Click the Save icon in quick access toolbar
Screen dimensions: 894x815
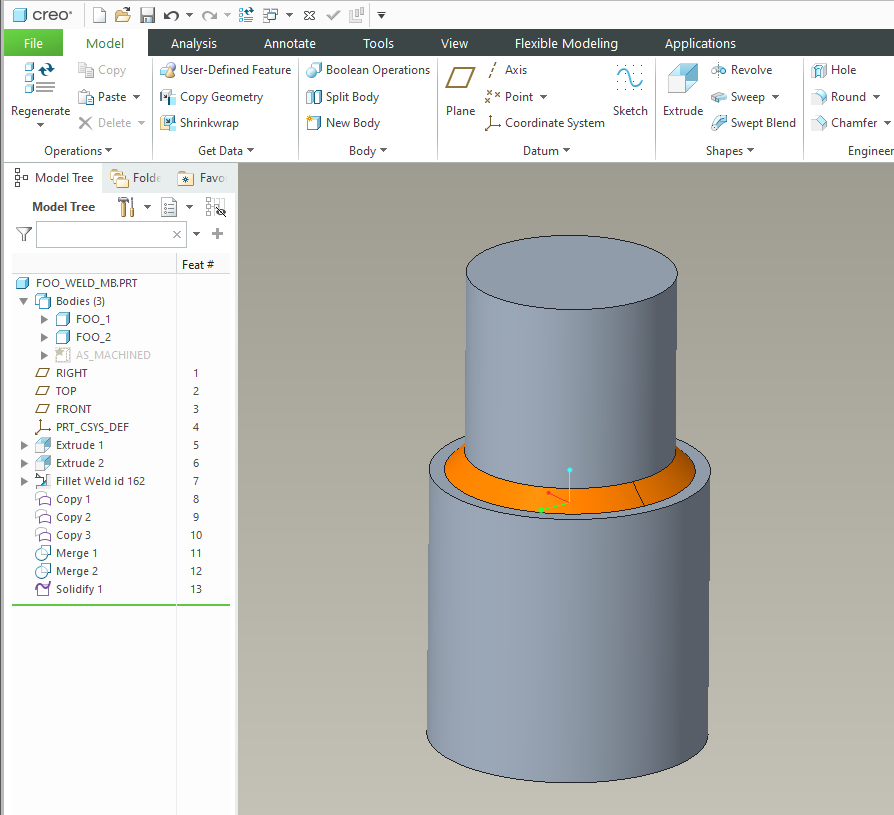147,15
